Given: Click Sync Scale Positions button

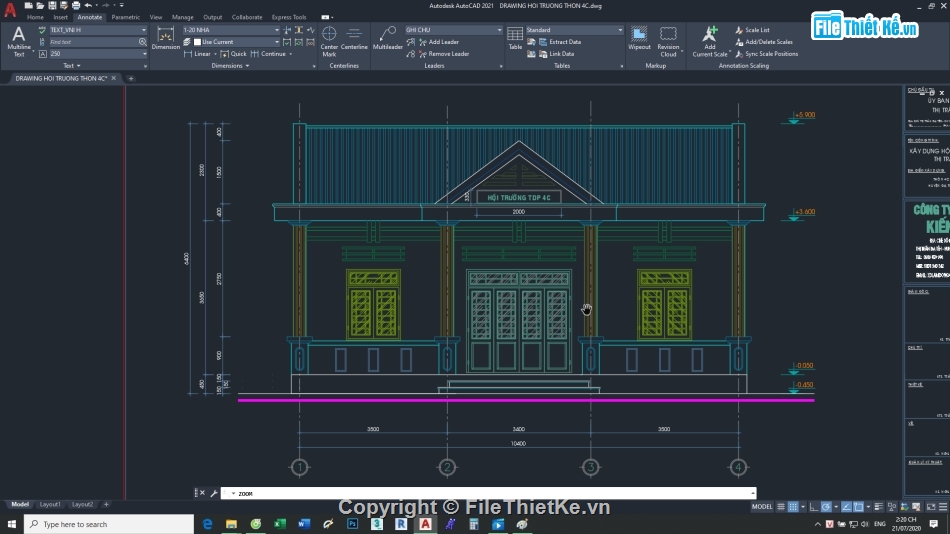Looking at the screenshot, I should click(766, 54).
